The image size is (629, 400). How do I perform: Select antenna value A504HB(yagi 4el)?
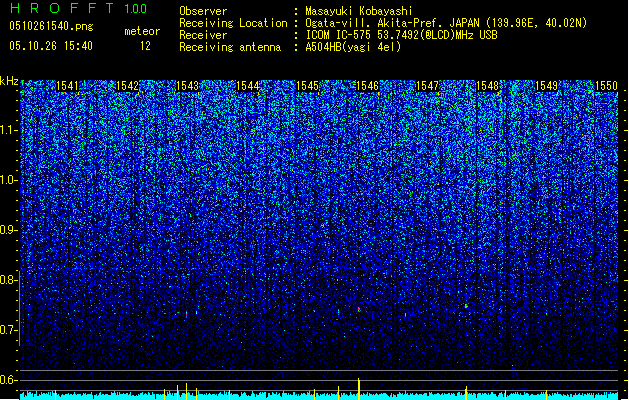pyautogui.click(x=353, y=47)
